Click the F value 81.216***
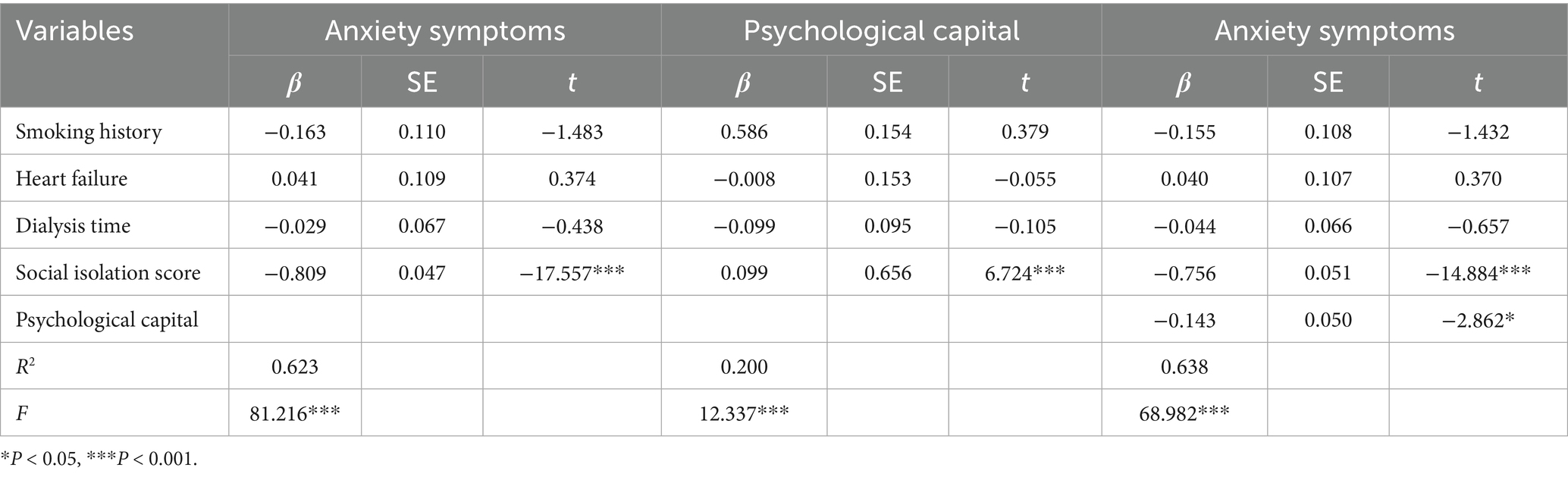This screenshot has width=1568, height=477. 295,414
